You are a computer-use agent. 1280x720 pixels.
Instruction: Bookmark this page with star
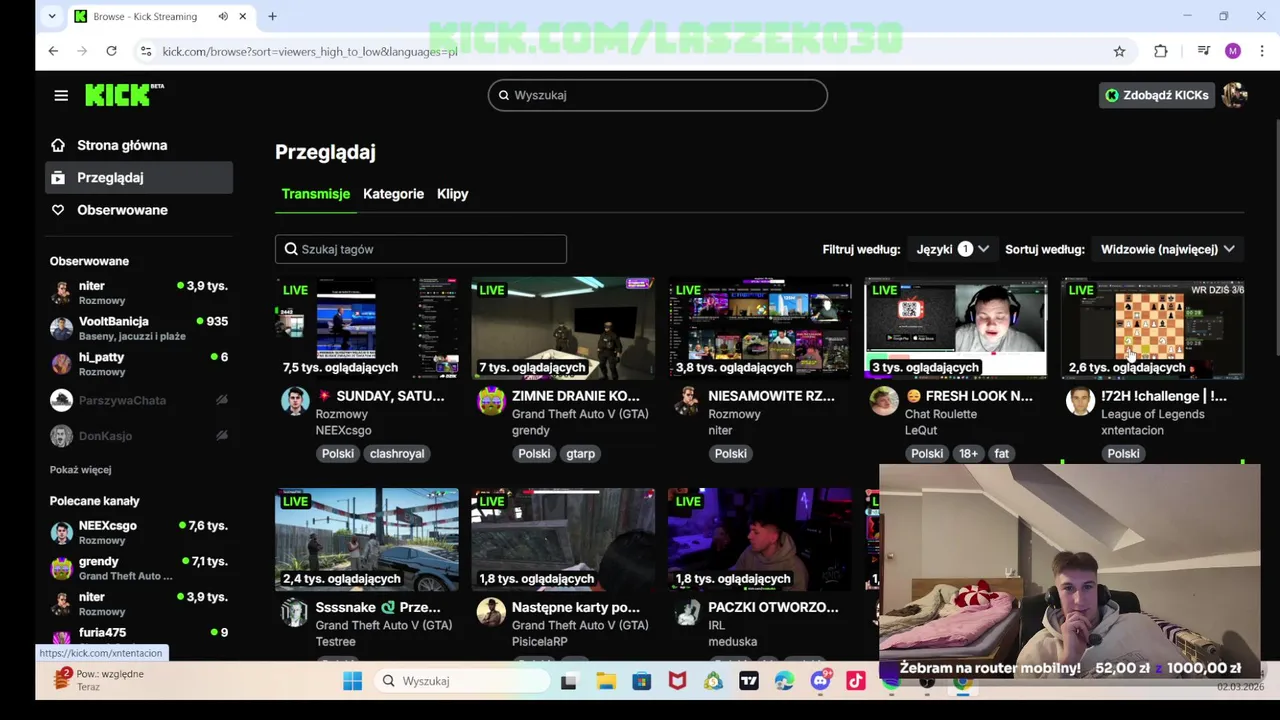[1119, 51]
